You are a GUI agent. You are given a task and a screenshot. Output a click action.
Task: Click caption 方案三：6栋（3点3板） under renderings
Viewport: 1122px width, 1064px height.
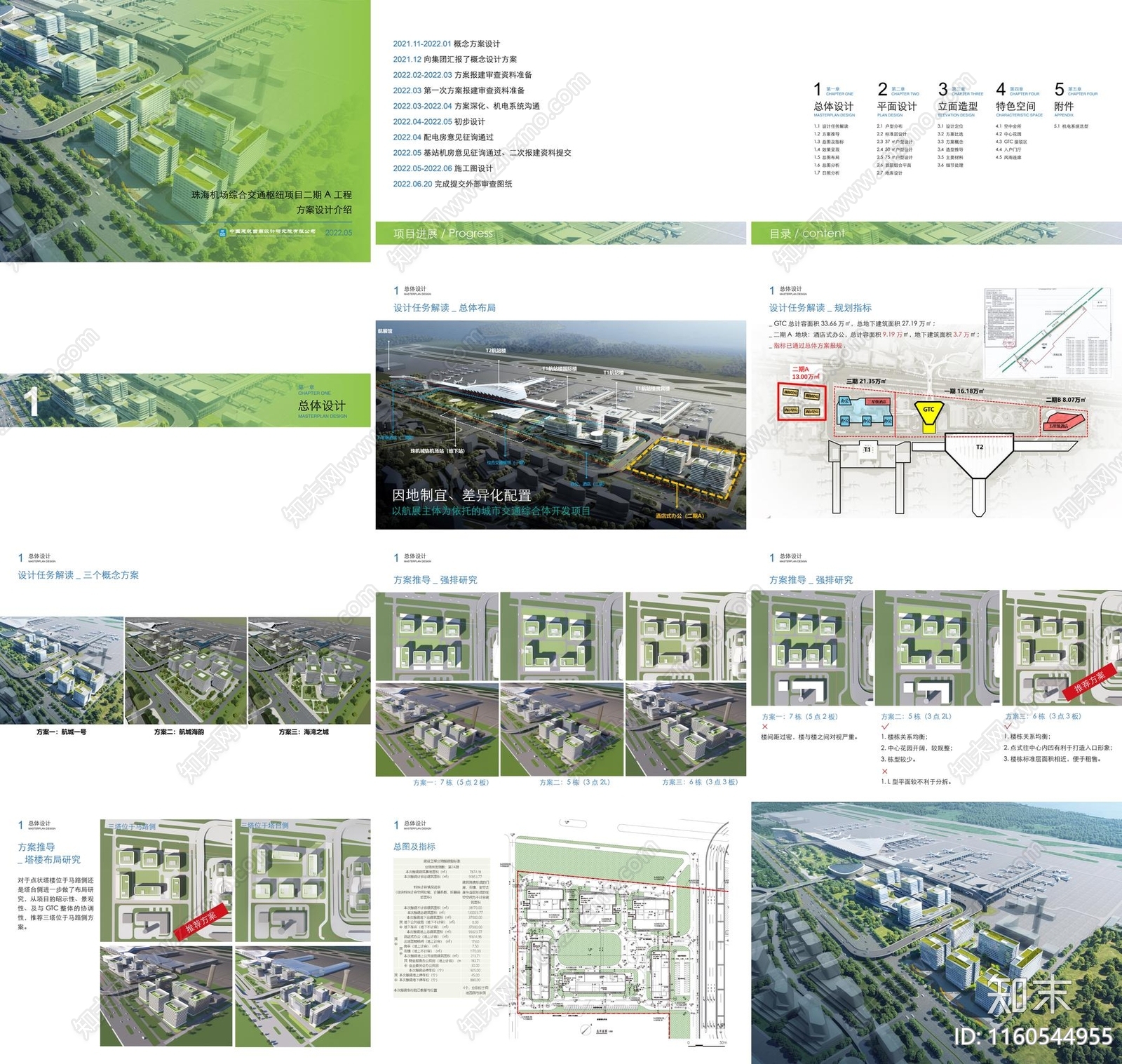[x=700, y=782]
